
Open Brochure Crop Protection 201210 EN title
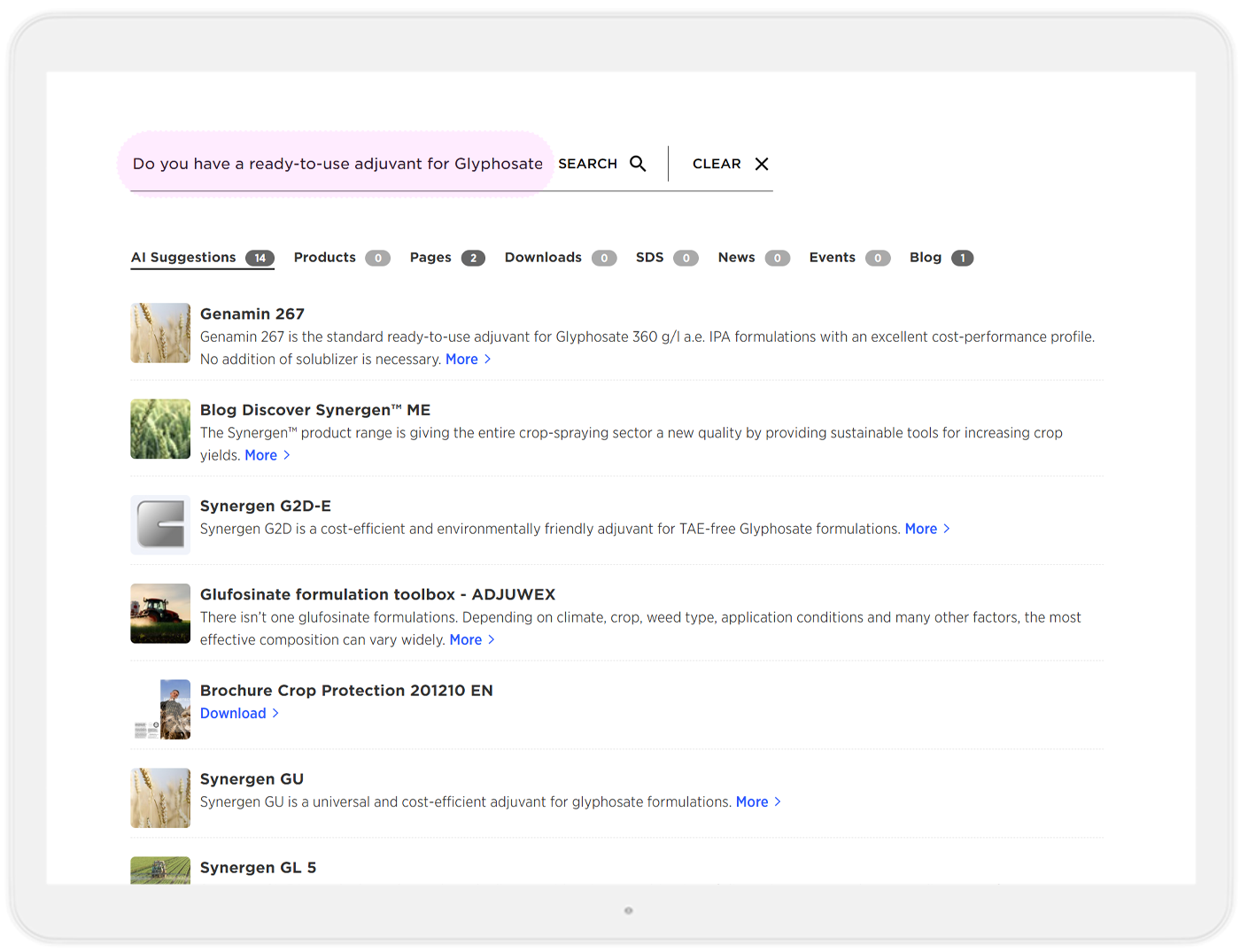[346, 691]
